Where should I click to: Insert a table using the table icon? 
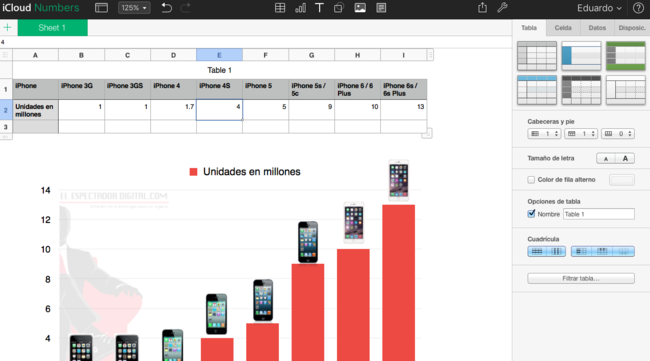point(280,8)
